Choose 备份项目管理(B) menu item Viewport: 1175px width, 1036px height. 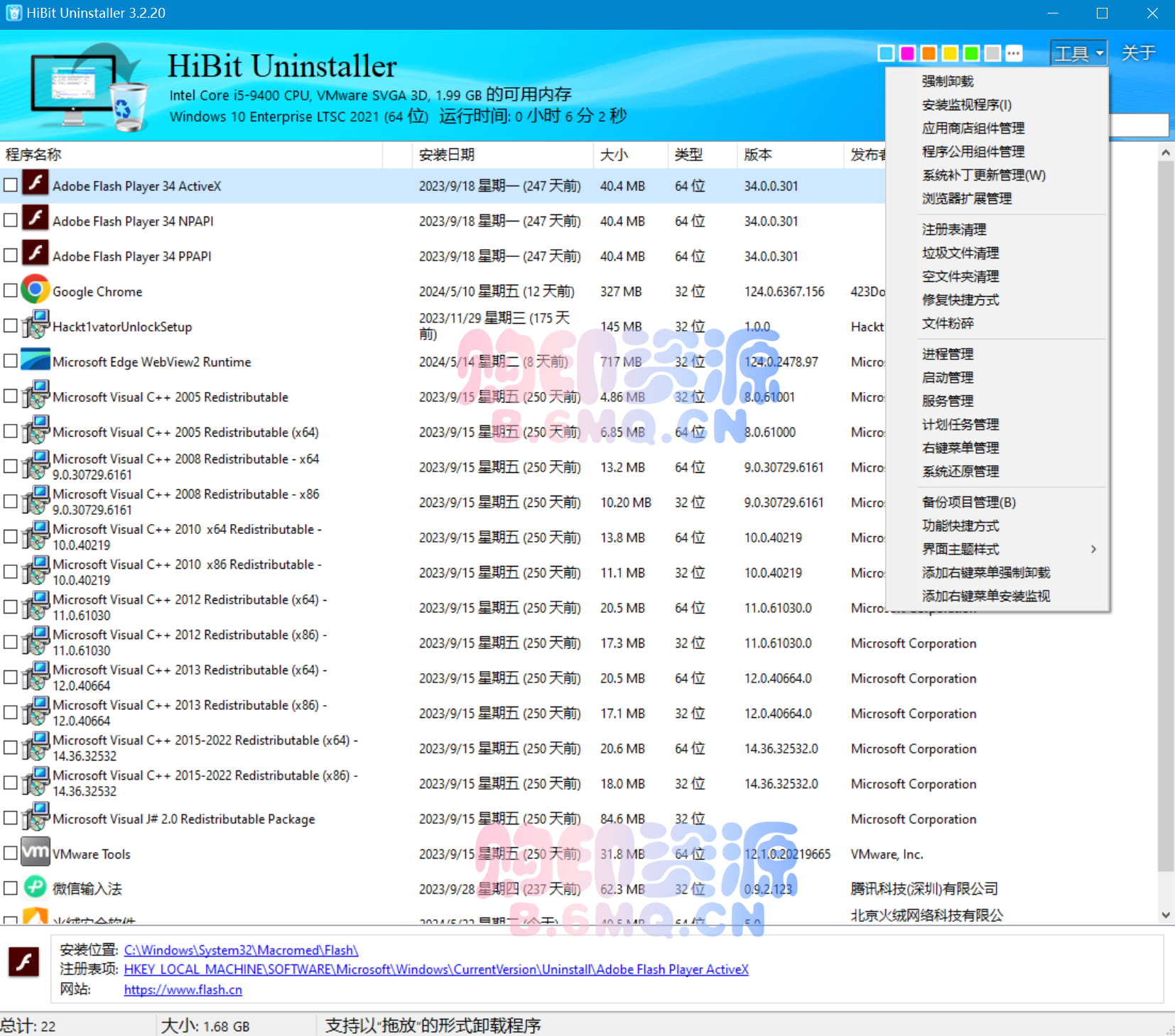point(997,503)
